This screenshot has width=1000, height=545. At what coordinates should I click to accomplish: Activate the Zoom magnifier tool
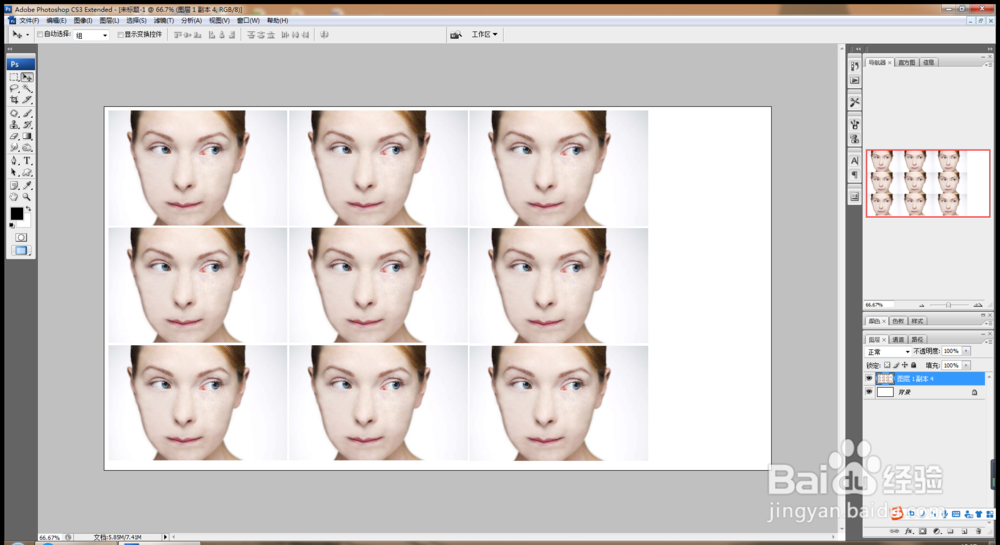click(x=28, y=197)
